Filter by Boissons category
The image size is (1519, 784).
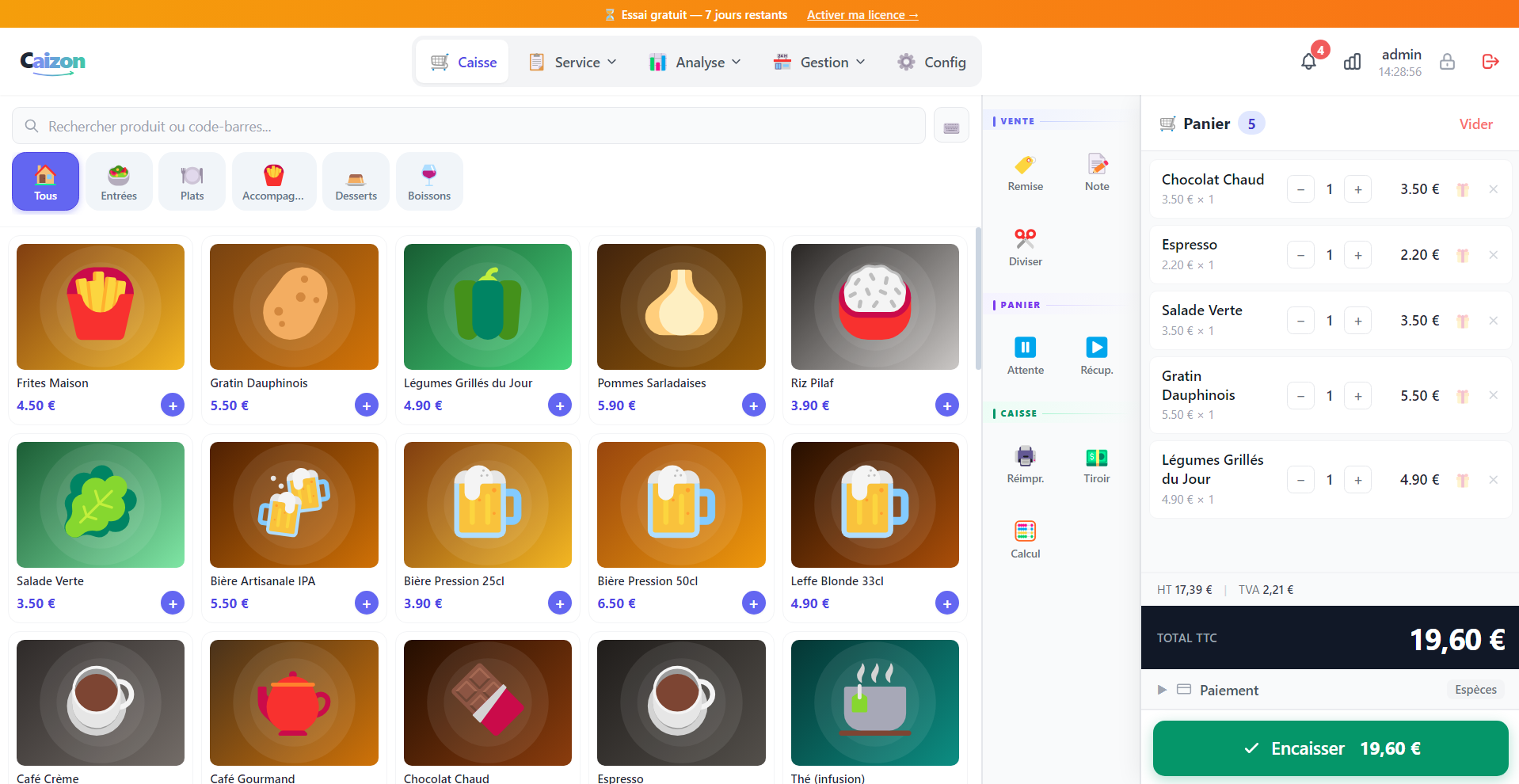point(429,181)
